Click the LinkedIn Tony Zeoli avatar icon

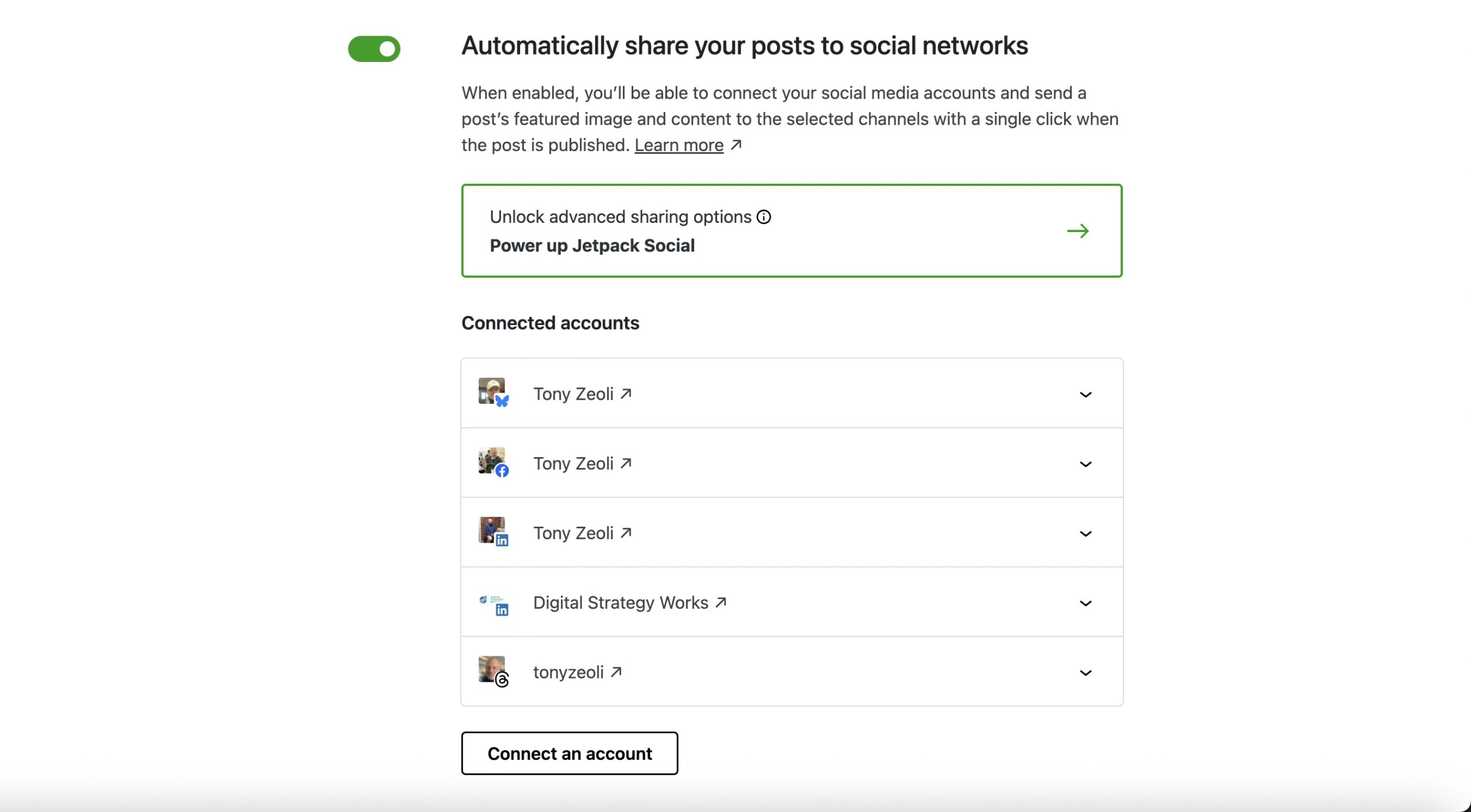pos(492,531)
